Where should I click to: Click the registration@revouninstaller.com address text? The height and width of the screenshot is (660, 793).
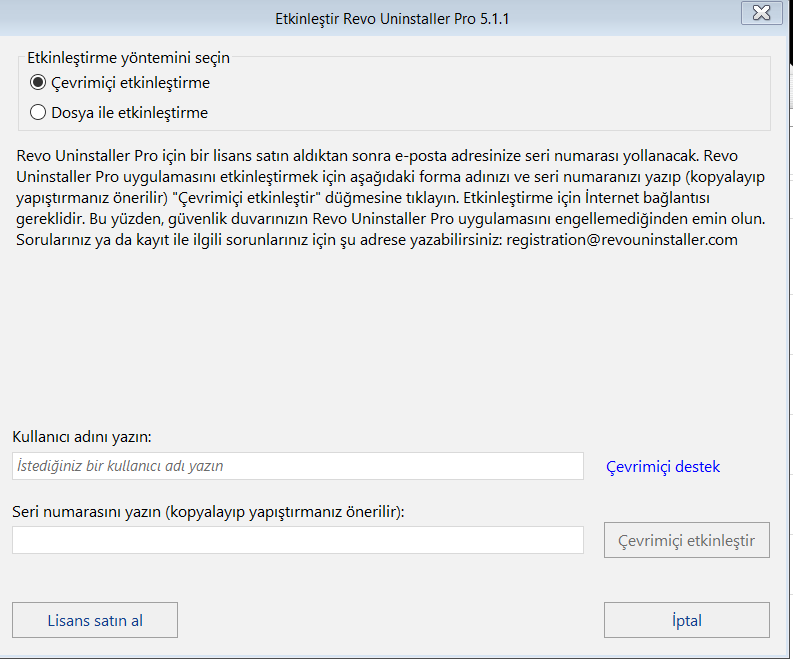click(x=622, y=240)
